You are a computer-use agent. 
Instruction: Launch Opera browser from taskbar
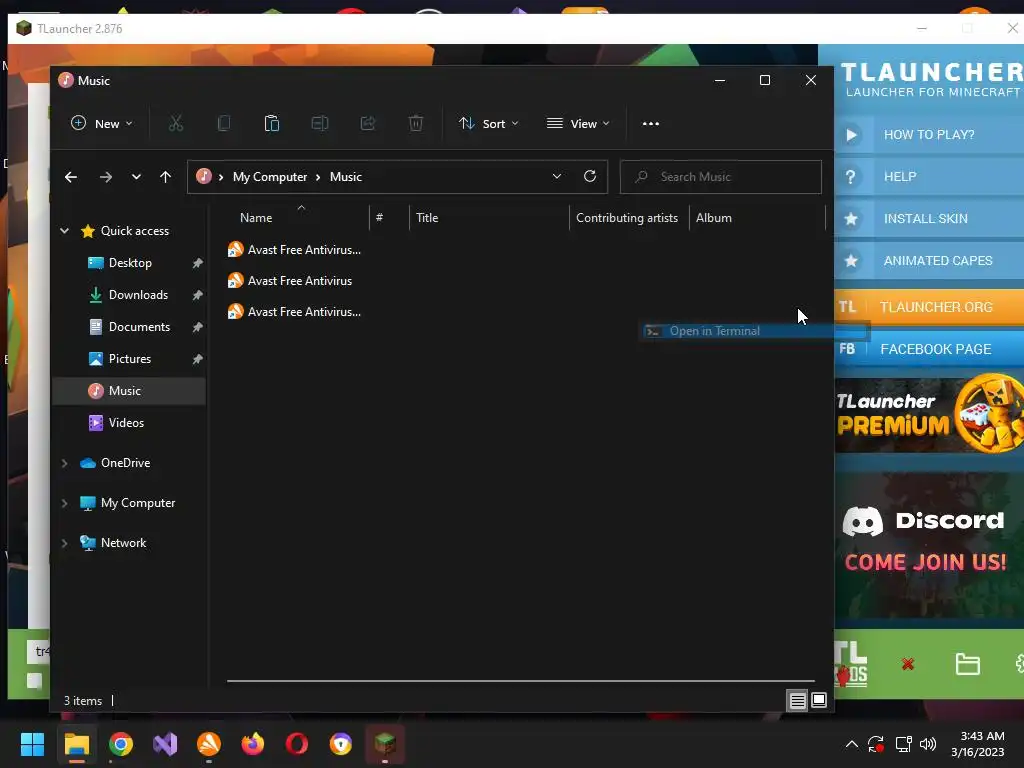(296, 744)
